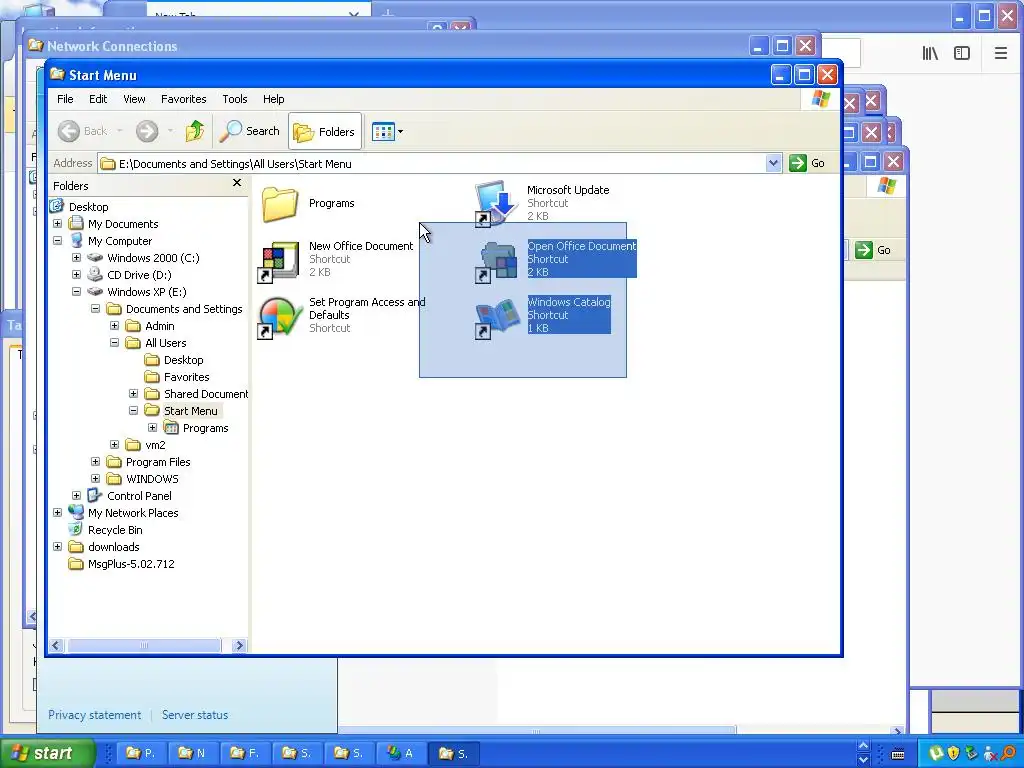
Task: Click left arrow of folder tree scrollbar
Action: 56,646
